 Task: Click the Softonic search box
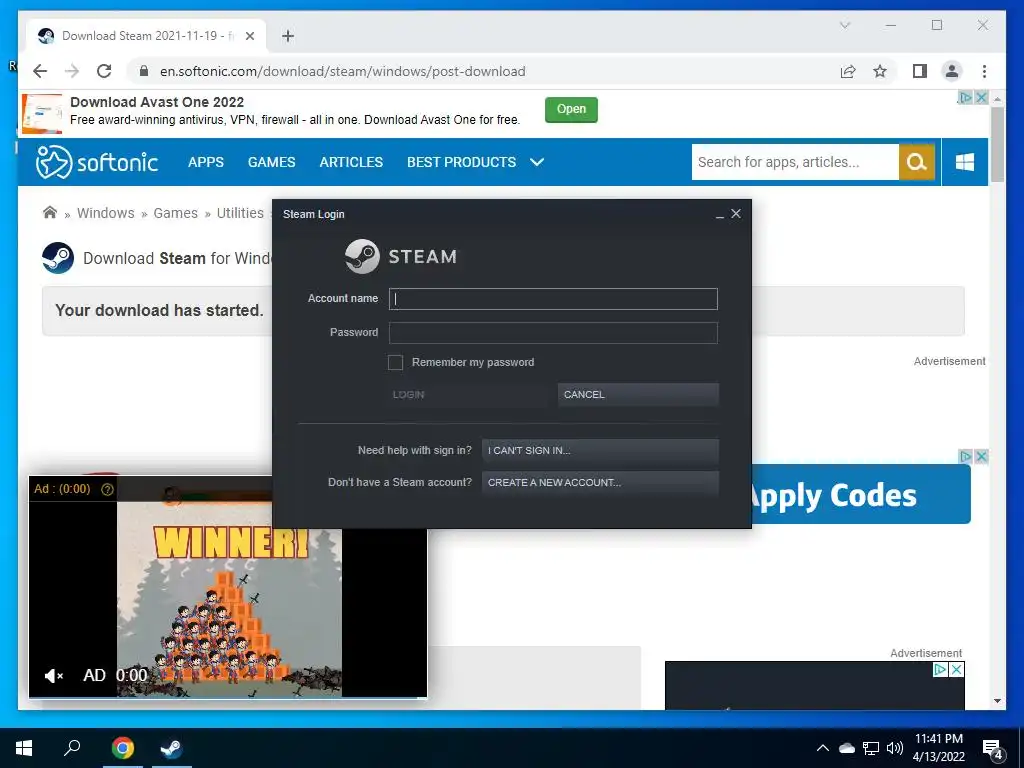[795, 162]
